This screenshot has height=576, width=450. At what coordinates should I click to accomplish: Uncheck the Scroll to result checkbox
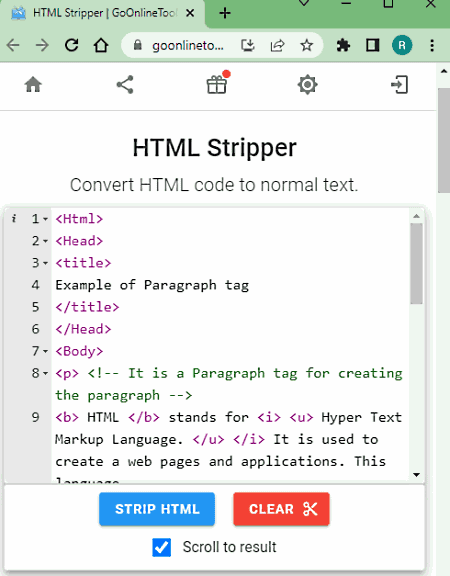click(x=162, y=547)
